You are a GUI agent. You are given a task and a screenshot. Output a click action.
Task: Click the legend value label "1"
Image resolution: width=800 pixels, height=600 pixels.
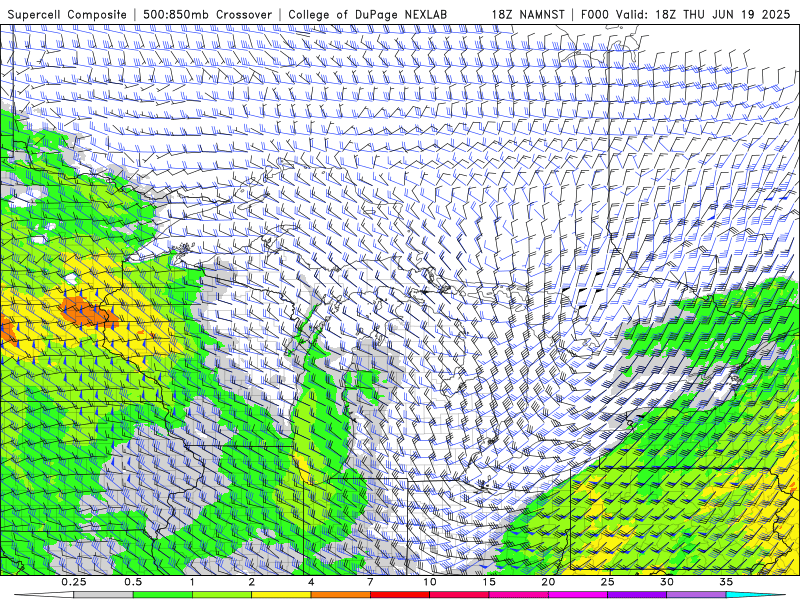(x=192, y=582)
